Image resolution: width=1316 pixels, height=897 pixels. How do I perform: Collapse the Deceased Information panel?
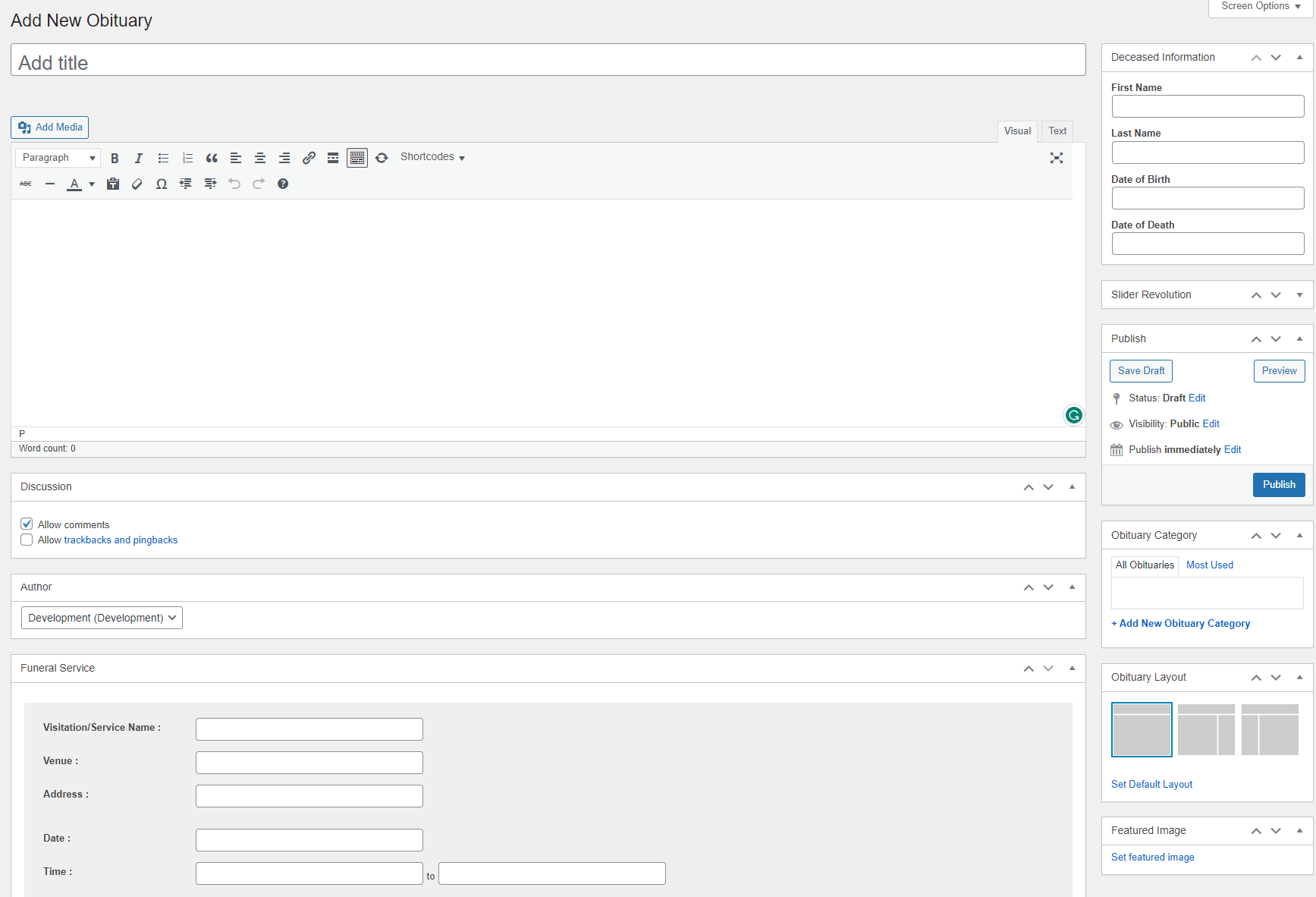[1299, 58]
